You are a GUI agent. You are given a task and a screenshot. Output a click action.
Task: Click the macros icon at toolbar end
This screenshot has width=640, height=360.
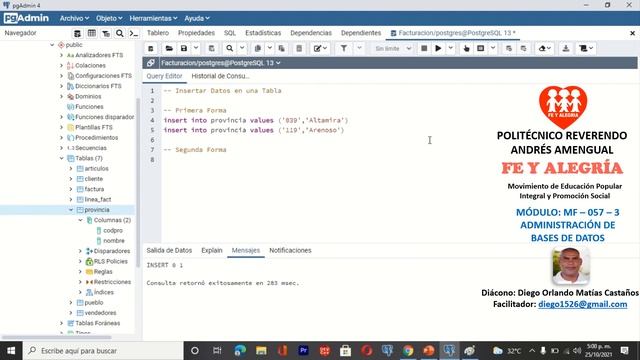coord(584,49)
